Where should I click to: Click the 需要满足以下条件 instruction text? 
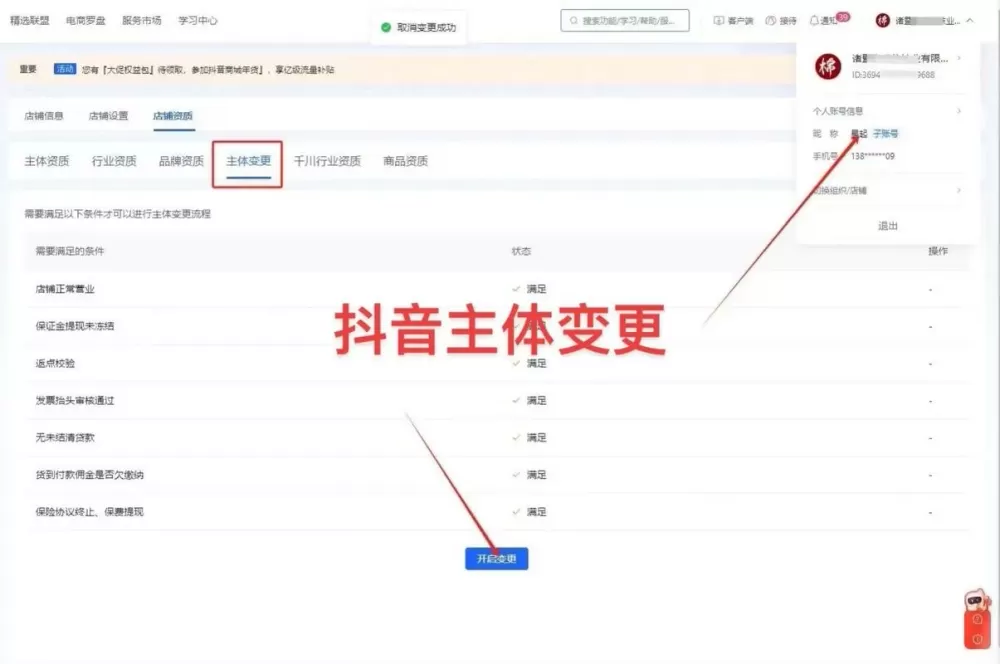click(117, 214)
